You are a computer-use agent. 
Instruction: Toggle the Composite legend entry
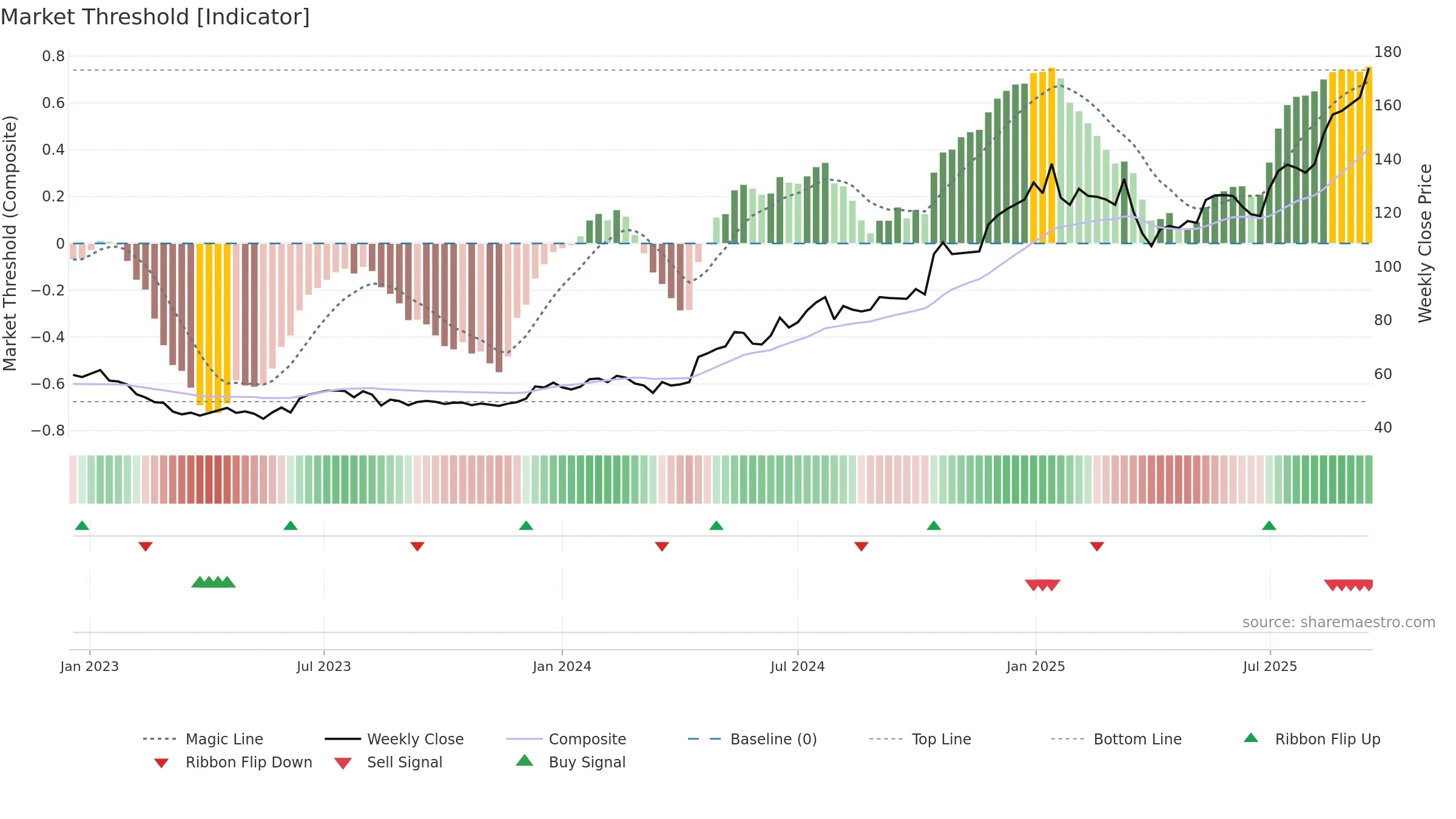pos(566,739)
